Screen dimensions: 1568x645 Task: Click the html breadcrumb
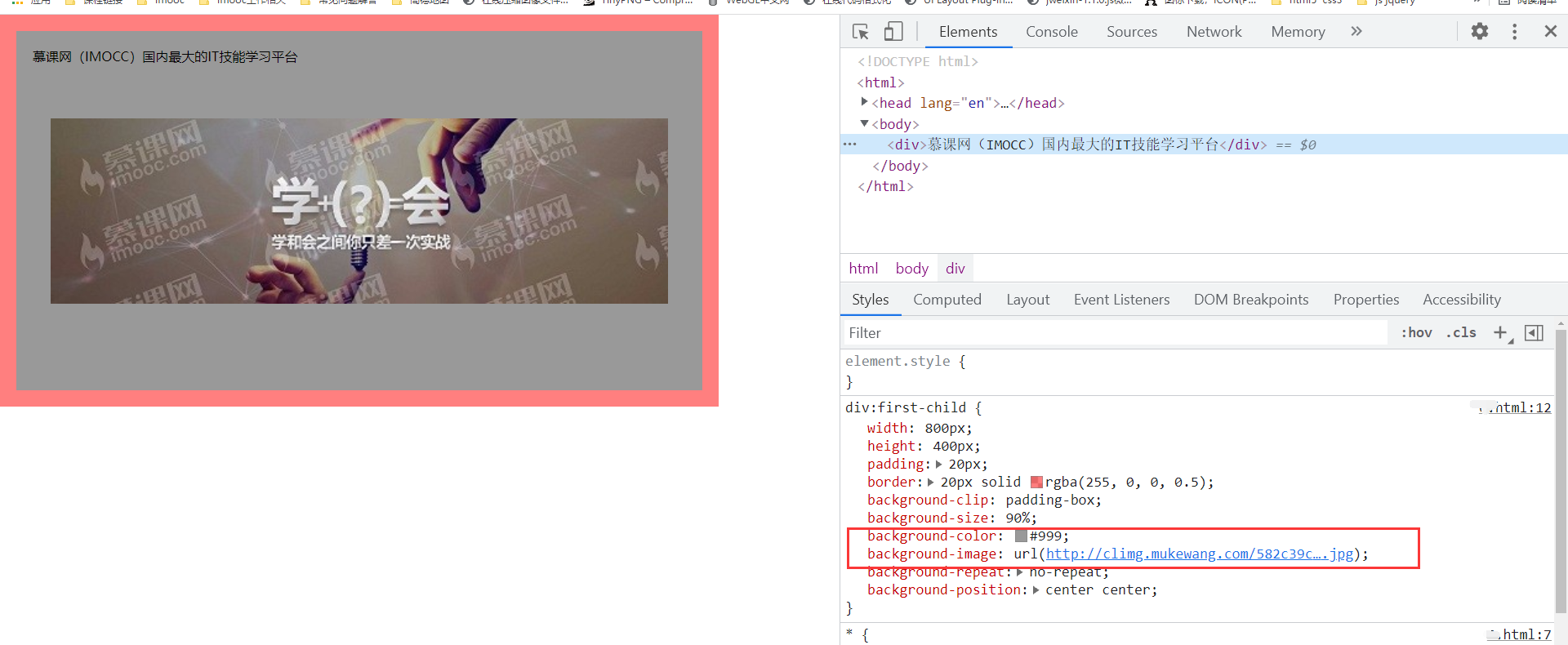coord(863,269)
